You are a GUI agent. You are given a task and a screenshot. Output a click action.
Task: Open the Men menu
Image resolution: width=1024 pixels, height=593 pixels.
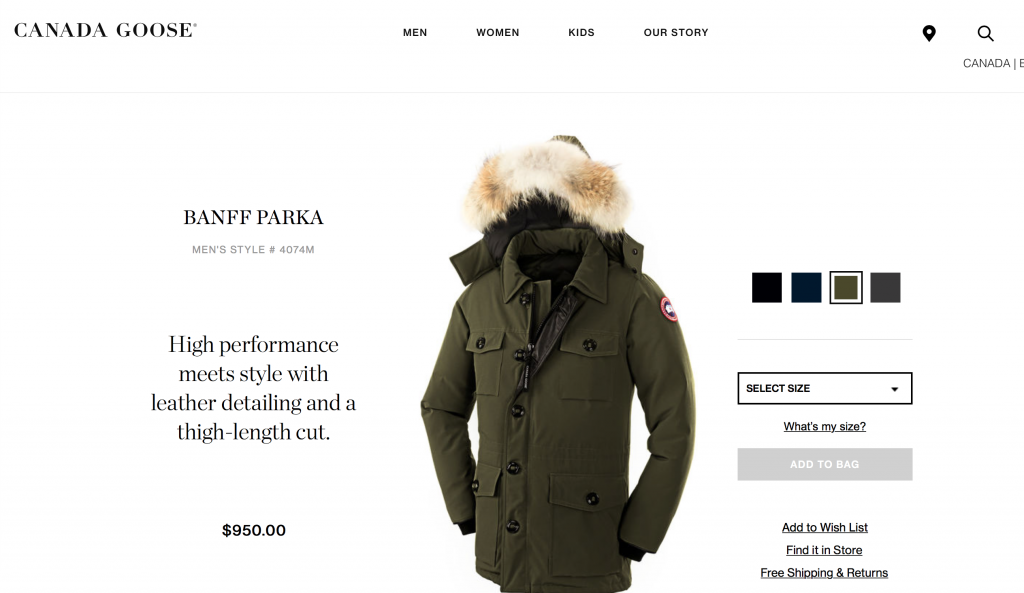[x=415, y=33]
